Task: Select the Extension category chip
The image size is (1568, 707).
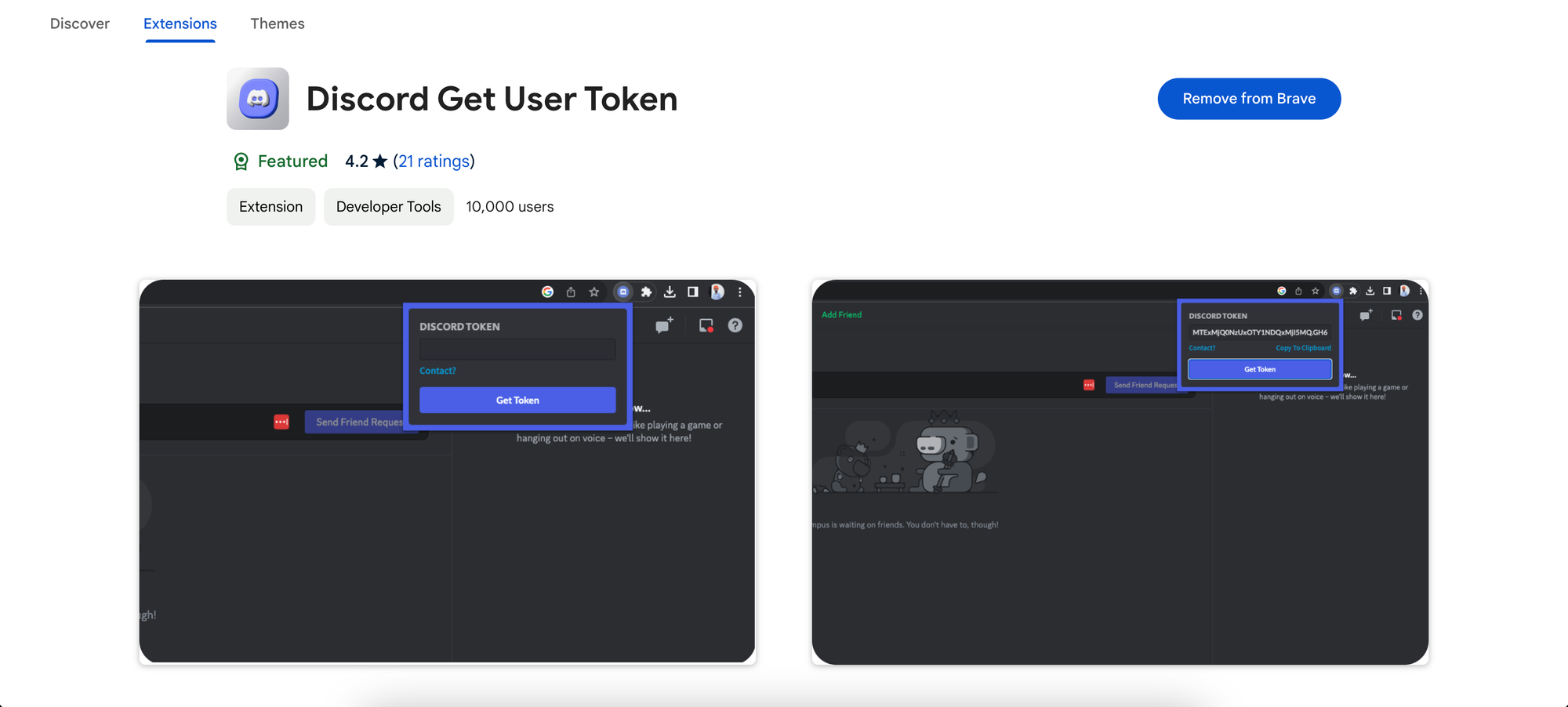Action: (x=270, y=207)
